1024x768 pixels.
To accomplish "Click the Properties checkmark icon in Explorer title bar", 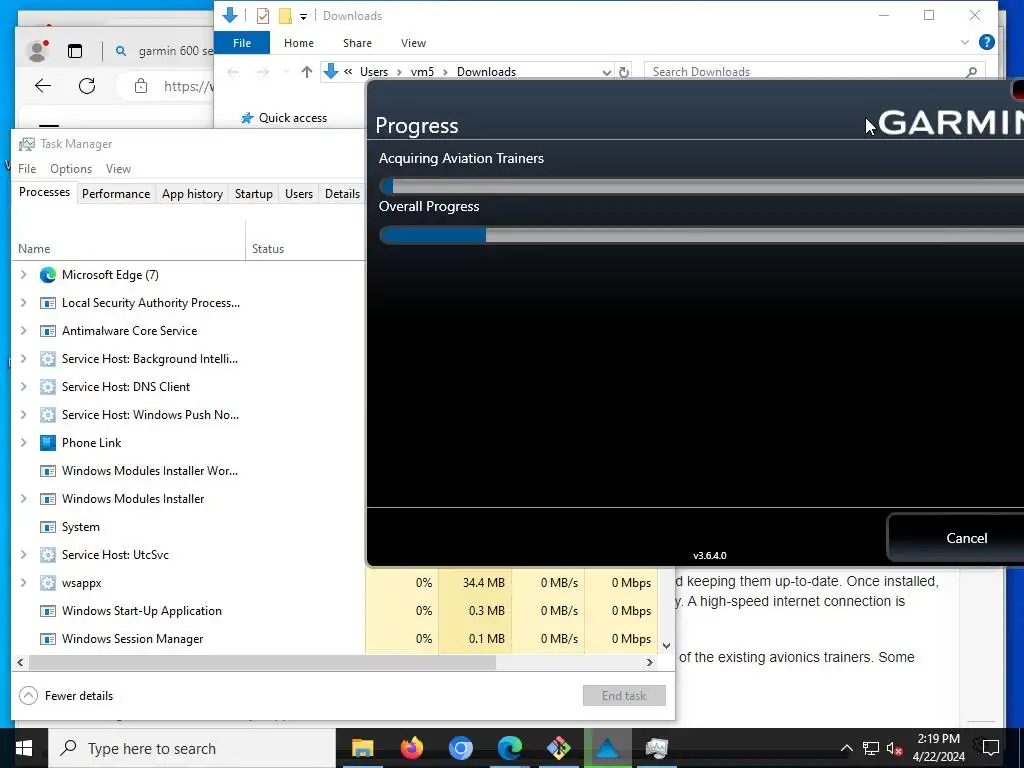I will coord(263,16).
